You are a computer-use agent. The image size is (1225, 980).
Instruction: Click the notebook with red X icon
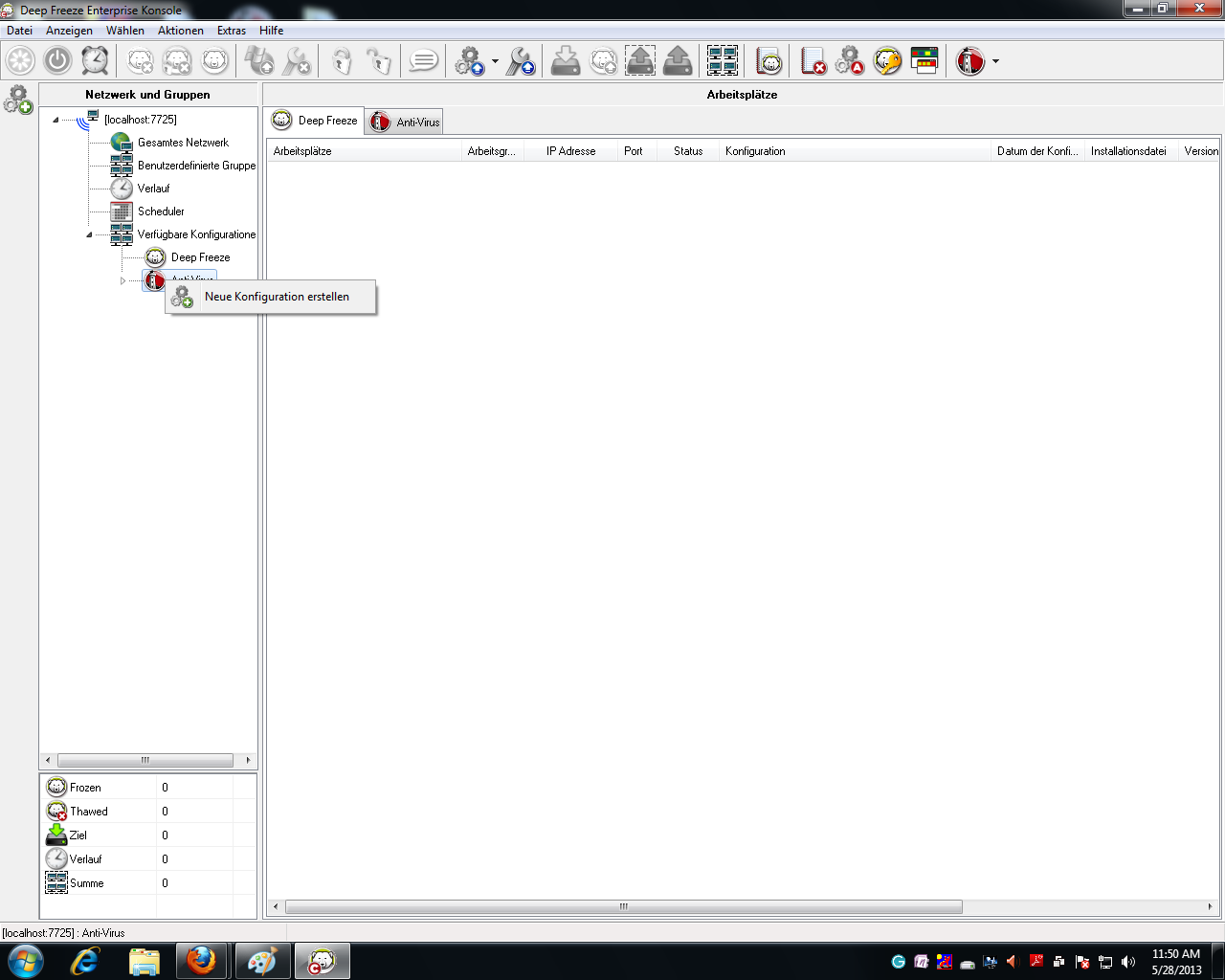tap(813, 61)
